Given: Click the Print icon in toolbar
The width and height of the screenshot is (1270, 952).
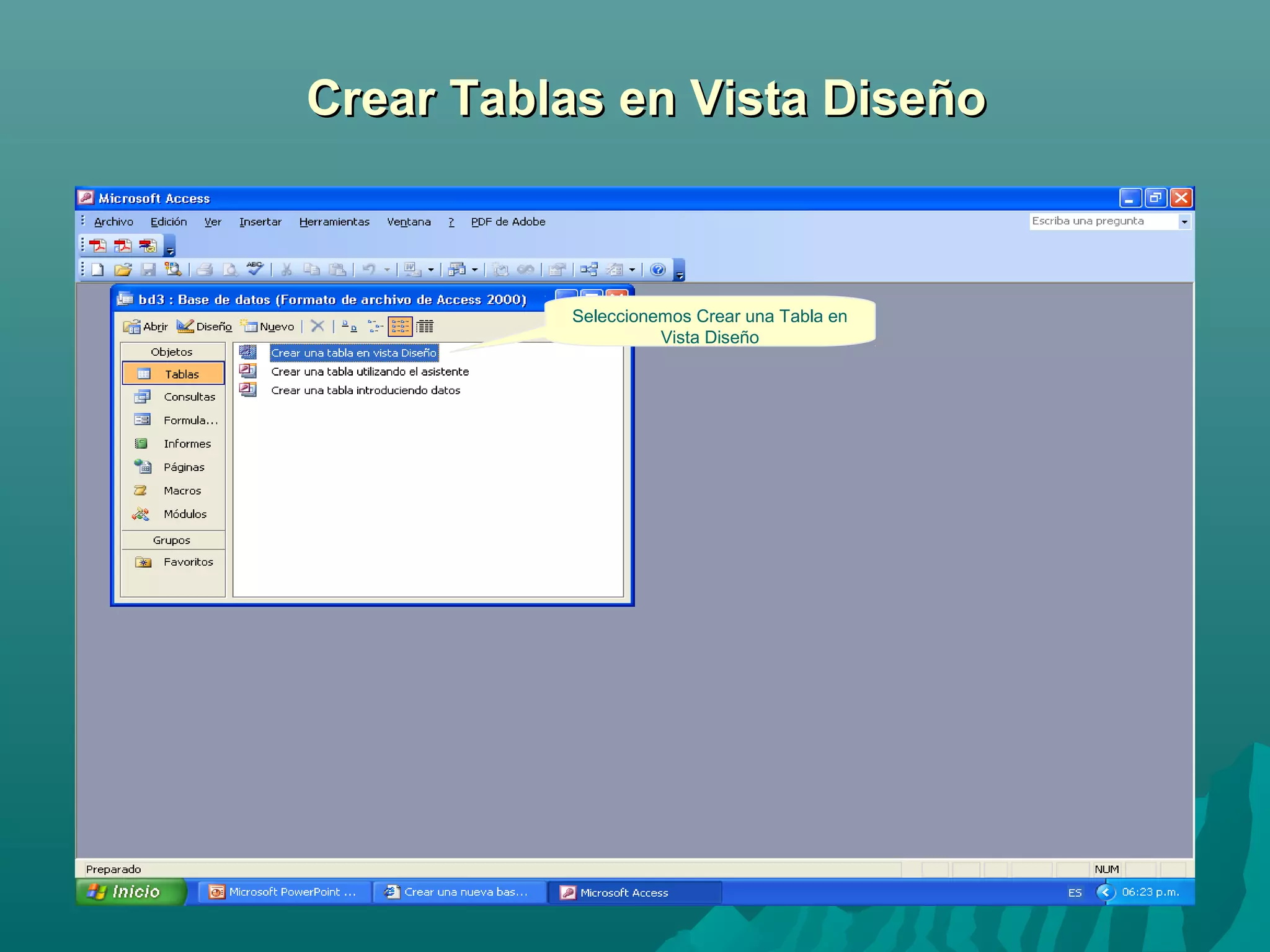Looking at the screenshot, I should (x=205, y=270).
